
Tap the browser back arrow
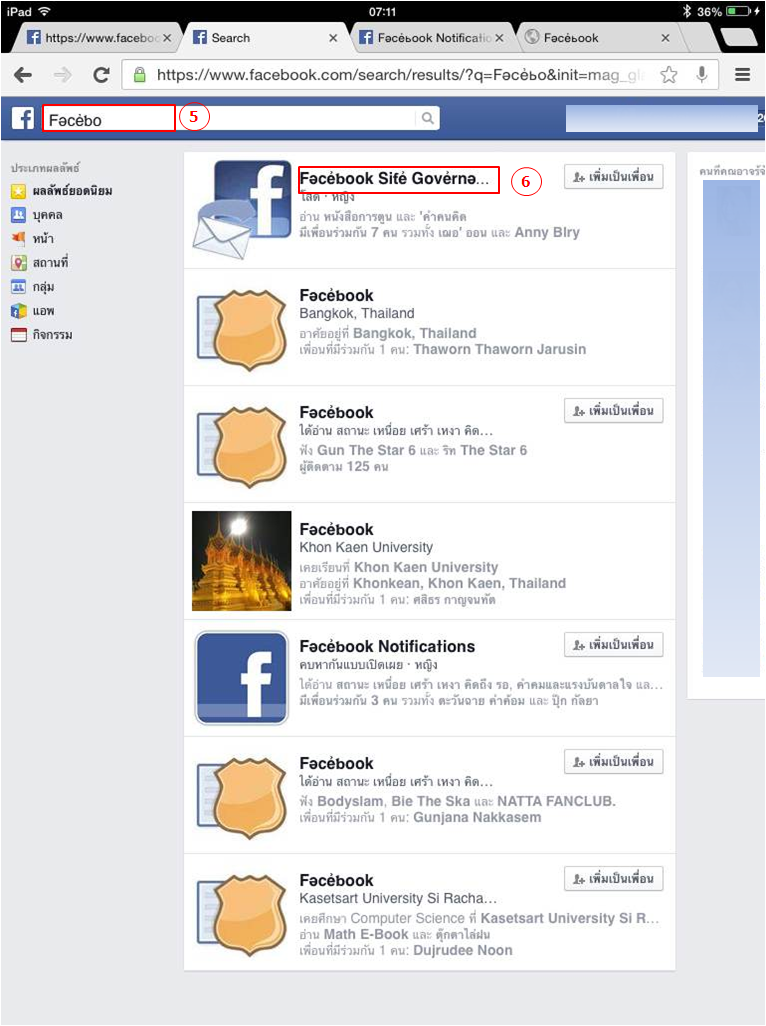click(x=23, y=75)
